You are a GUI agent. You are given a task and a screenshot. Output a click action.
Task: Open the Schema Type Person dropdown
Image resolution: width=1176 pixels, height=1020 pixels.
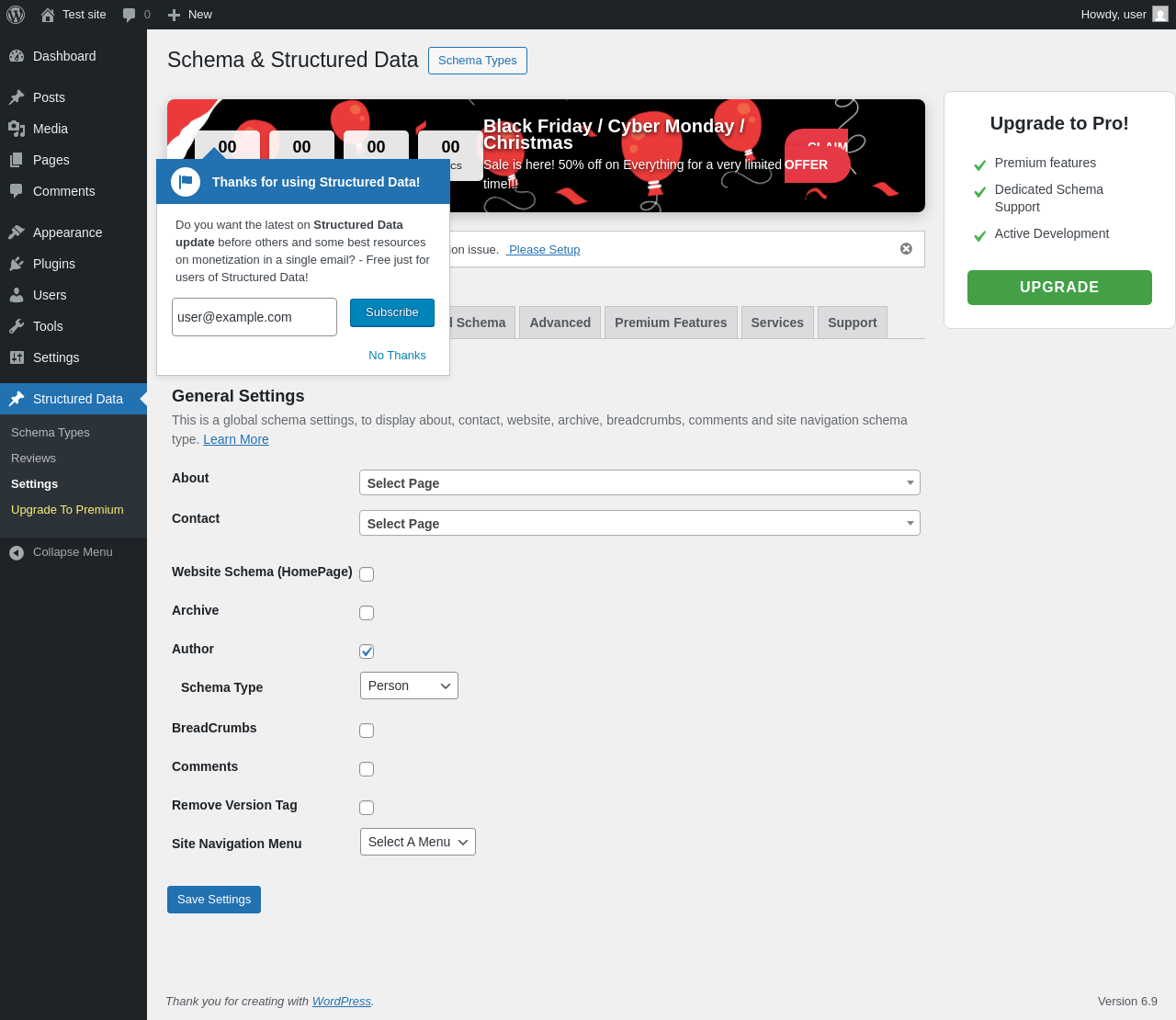pyautogui.click(x=409, y=686)
